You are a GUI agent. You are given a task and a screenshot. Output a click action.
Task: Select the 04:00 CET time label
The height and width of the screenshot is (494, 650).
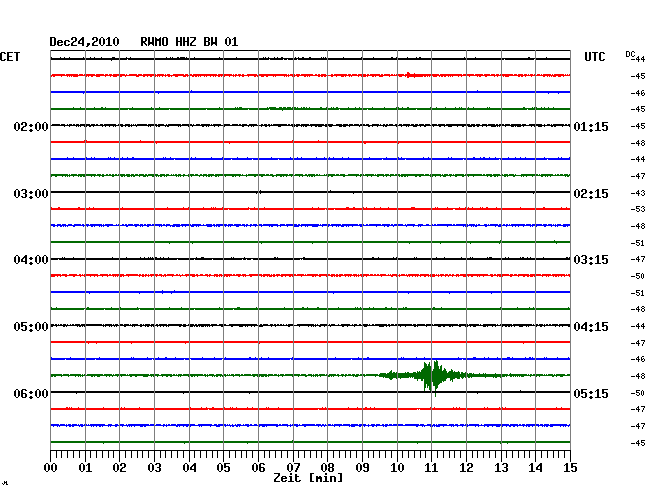point(31,260)
